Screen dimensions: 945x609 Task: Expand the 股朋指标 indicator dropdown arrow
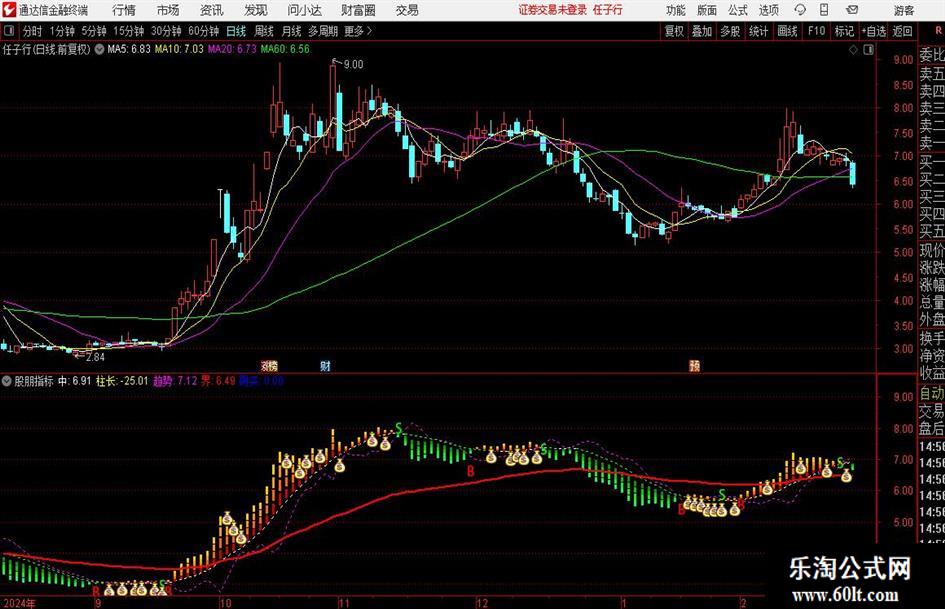coord(7,381)
